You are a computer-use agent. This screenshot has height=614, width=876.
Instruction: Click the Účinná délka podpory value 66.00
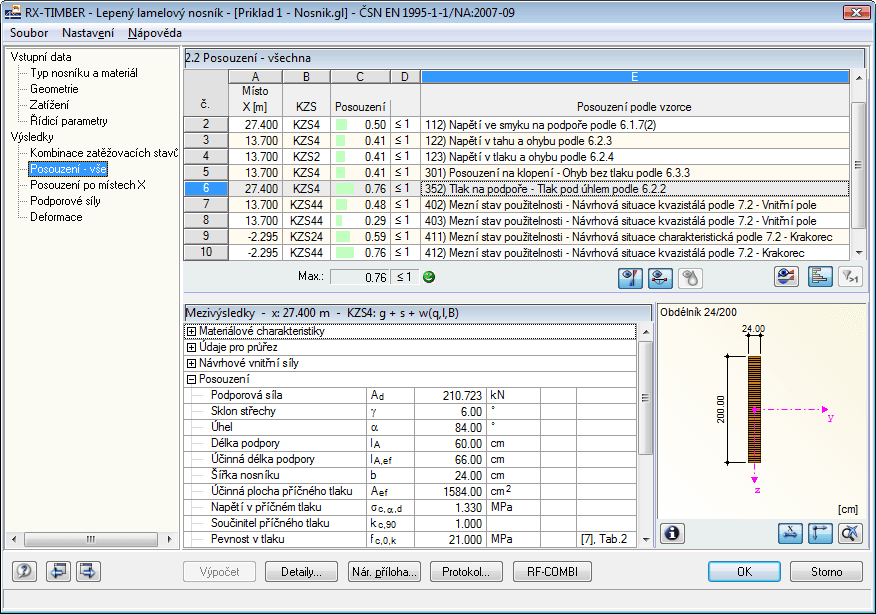pyautogui.click(x=450, y=459)
